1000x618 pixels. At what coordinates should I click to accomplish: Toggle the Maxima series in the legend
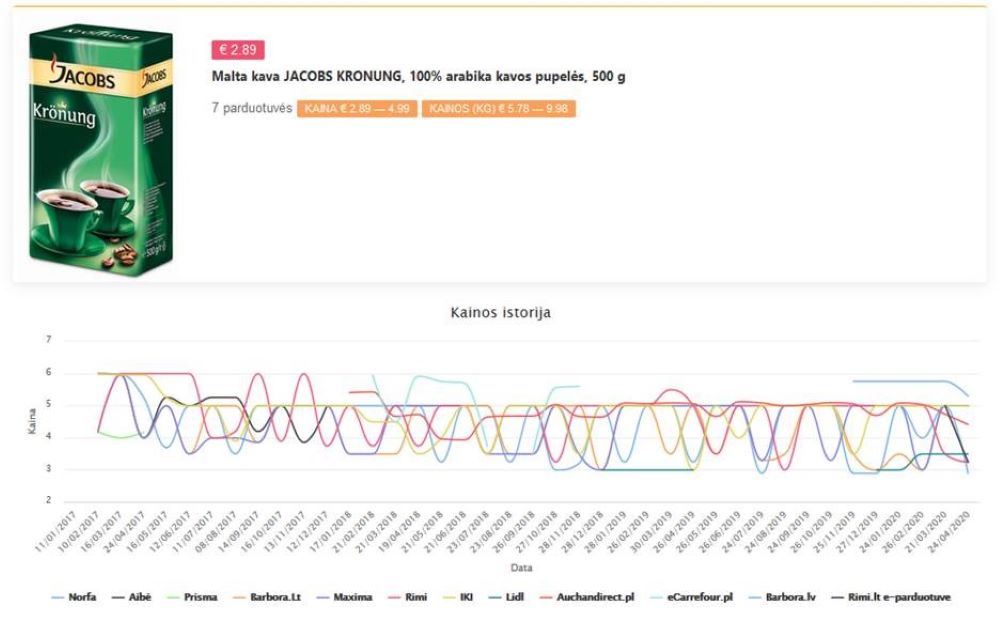pos(344,598)
